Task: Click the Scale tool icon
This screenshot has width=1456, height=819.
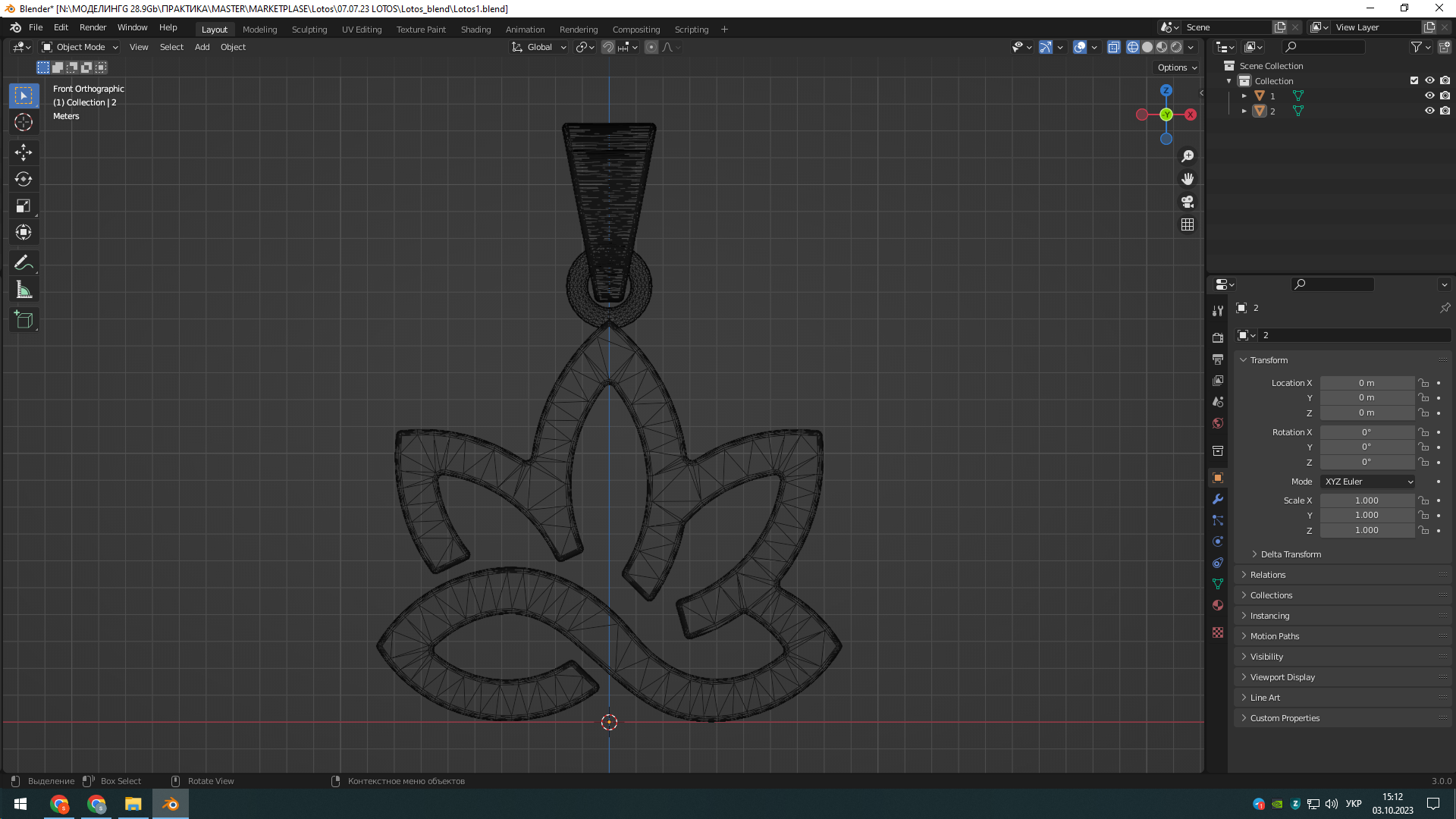Action: 23,206
